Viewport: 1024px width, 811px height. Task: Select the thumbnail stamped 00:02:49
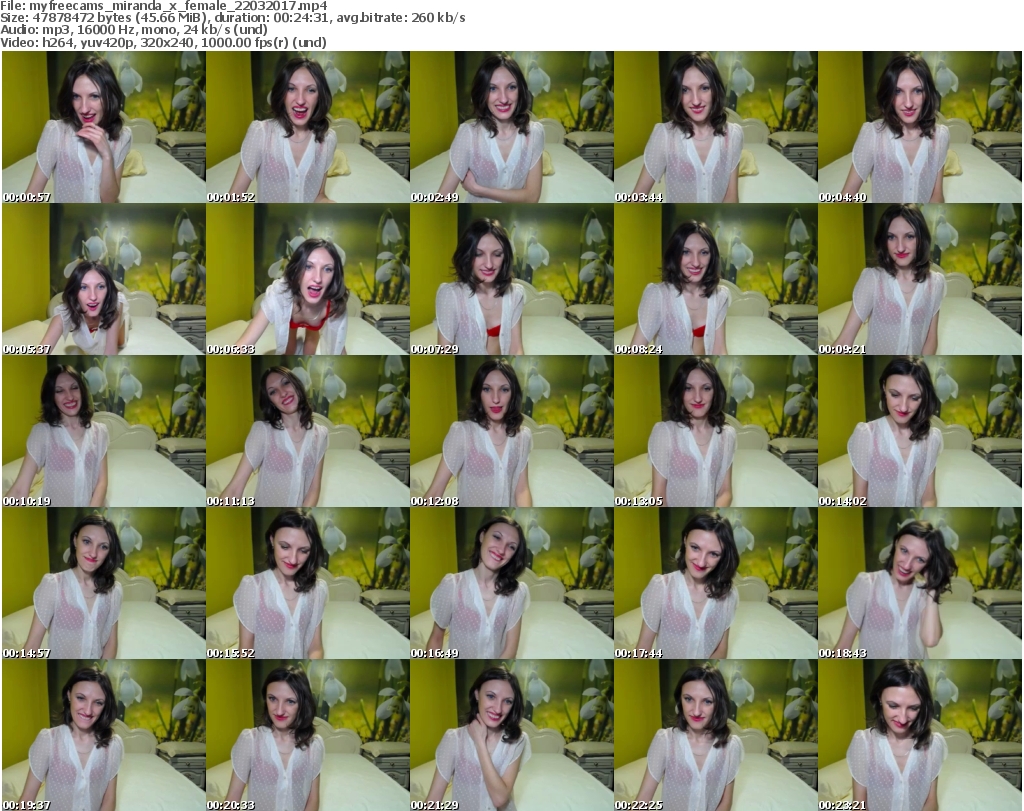coord(511,127)
